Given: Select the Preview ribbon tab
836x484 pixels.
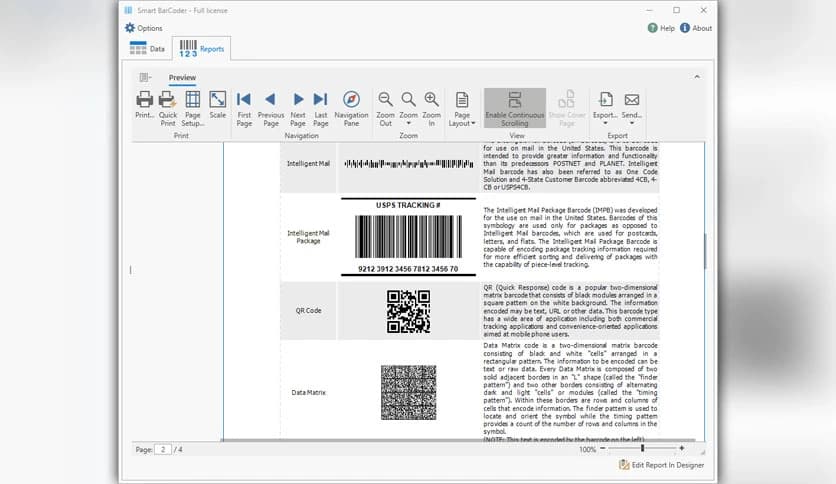Looking at the screenshot, I should coord(182,78).
